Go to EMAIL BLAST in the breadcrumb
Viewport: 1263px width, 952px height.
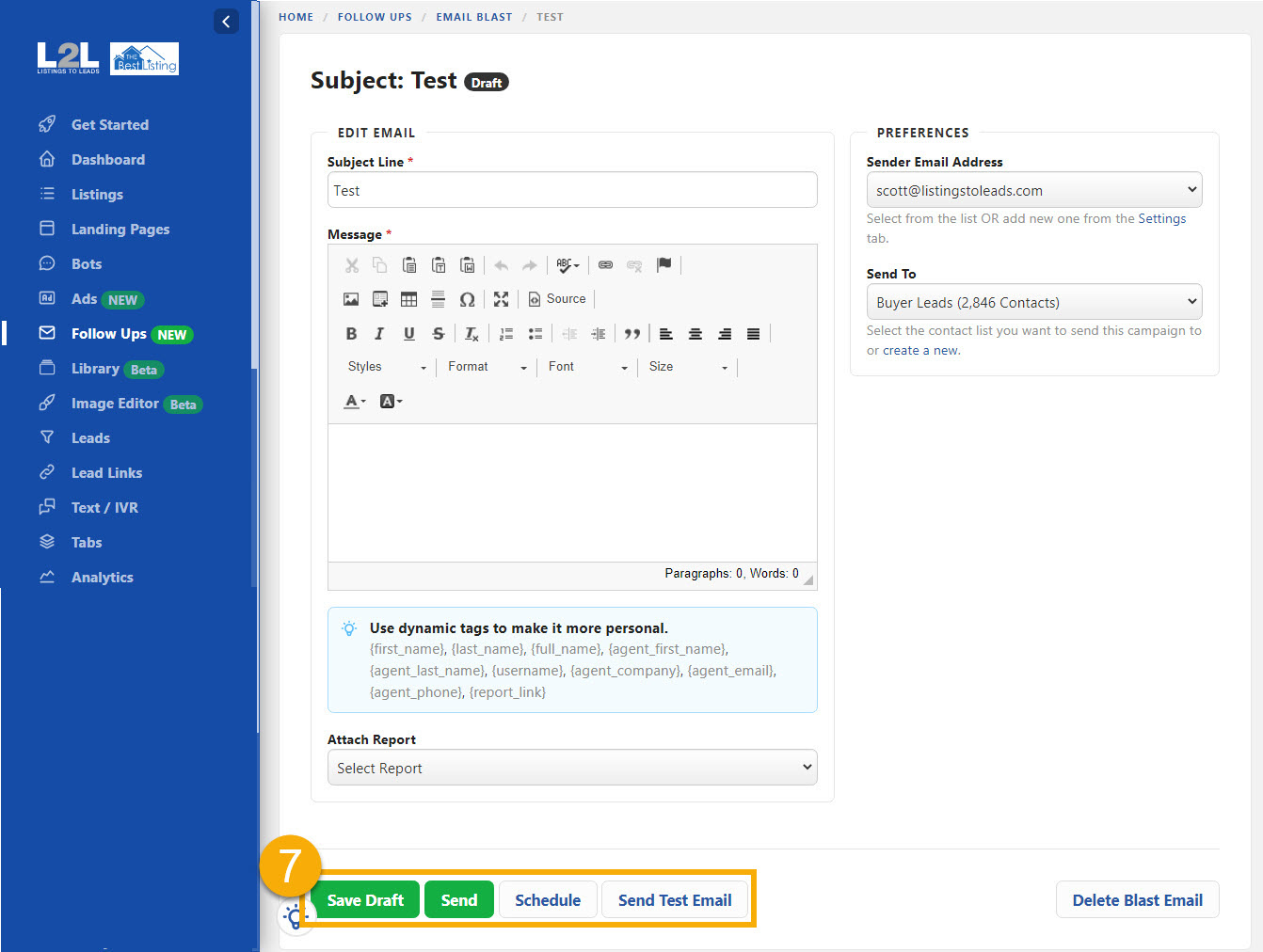tap(474, 16)
